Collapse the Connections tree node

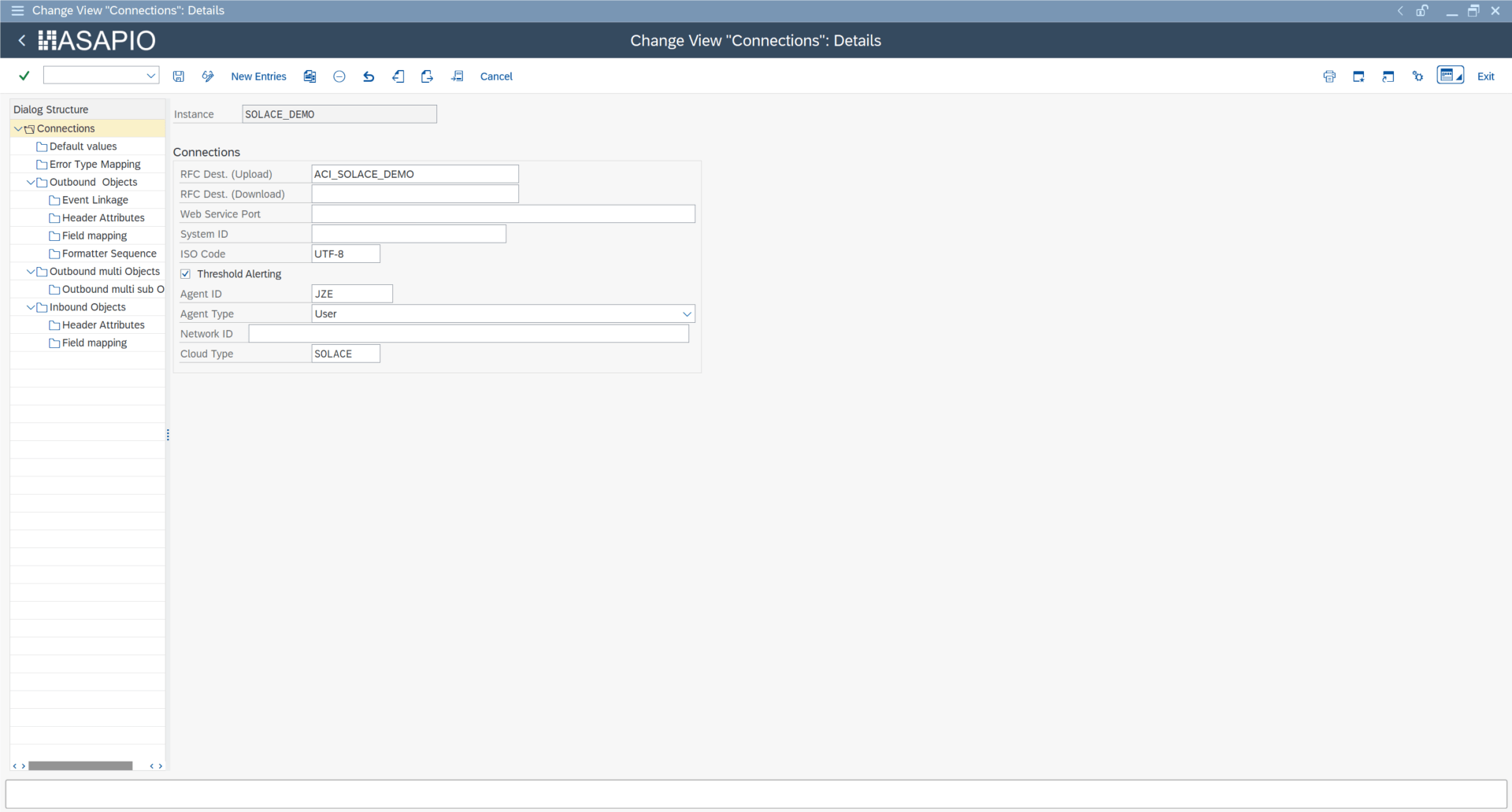pos(18,128)
